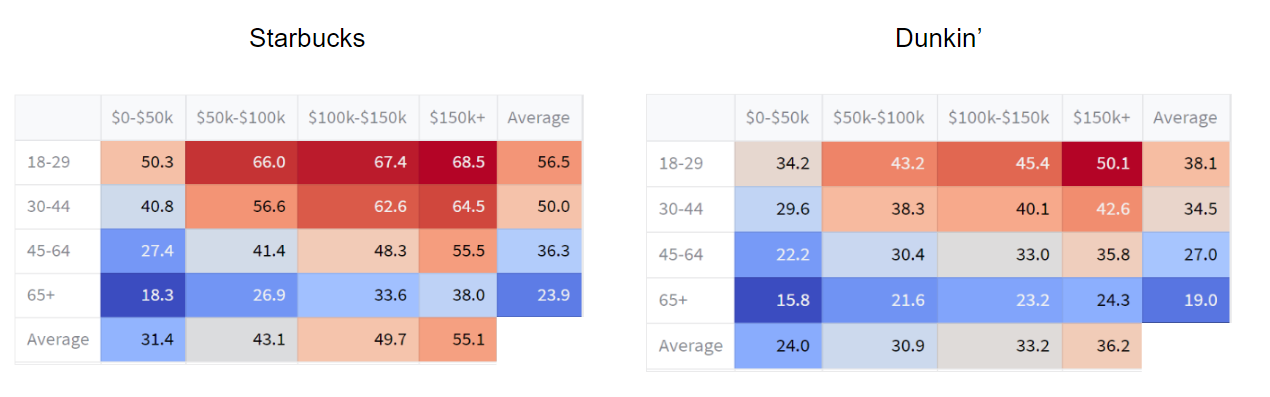
Task: Select Dunkin' $100k-$150k column header
Action: click(x=1000, y=117)
